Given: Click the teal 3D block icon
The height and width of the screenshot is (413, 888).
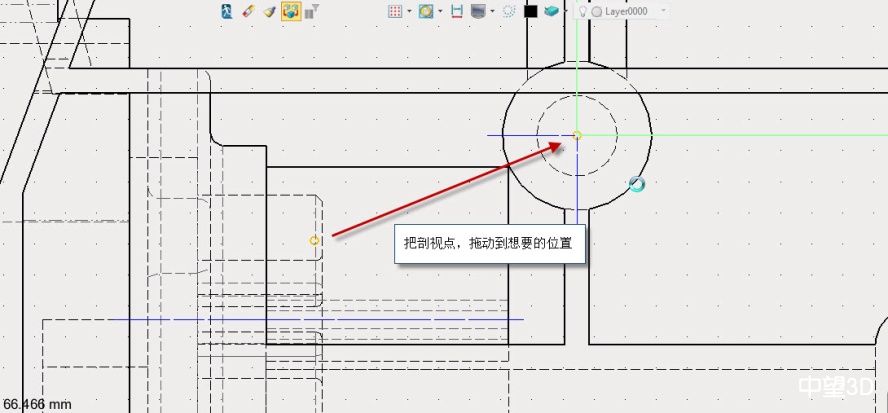Looking at the screenshot, I should [x=551, y=11].
